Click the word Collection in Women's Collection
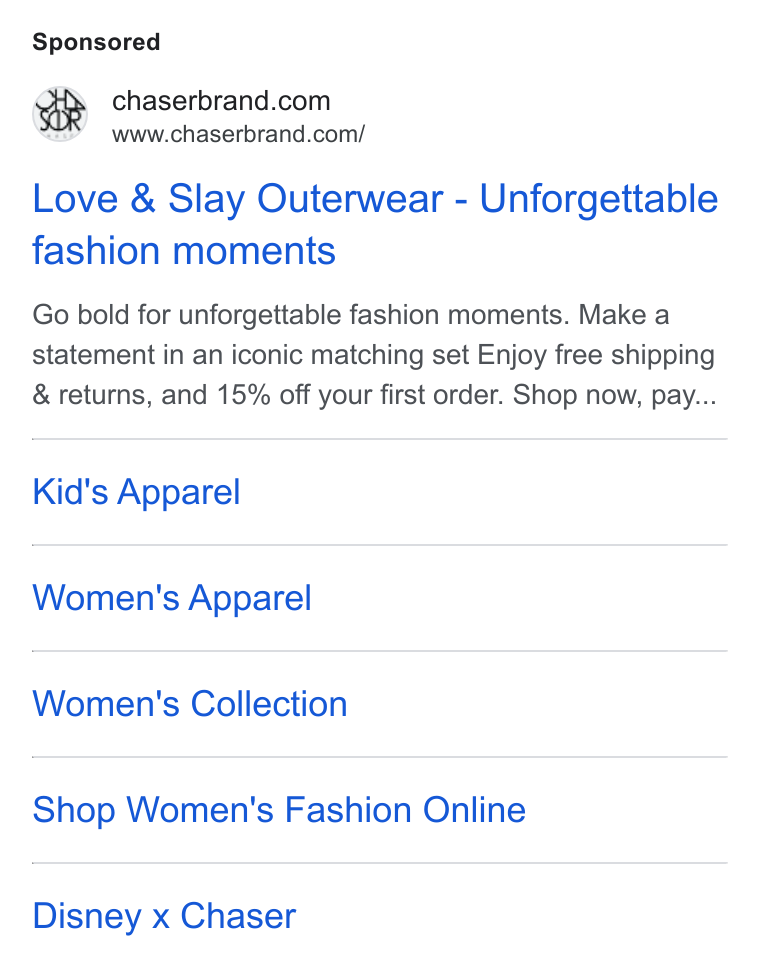 coord(269,704)
